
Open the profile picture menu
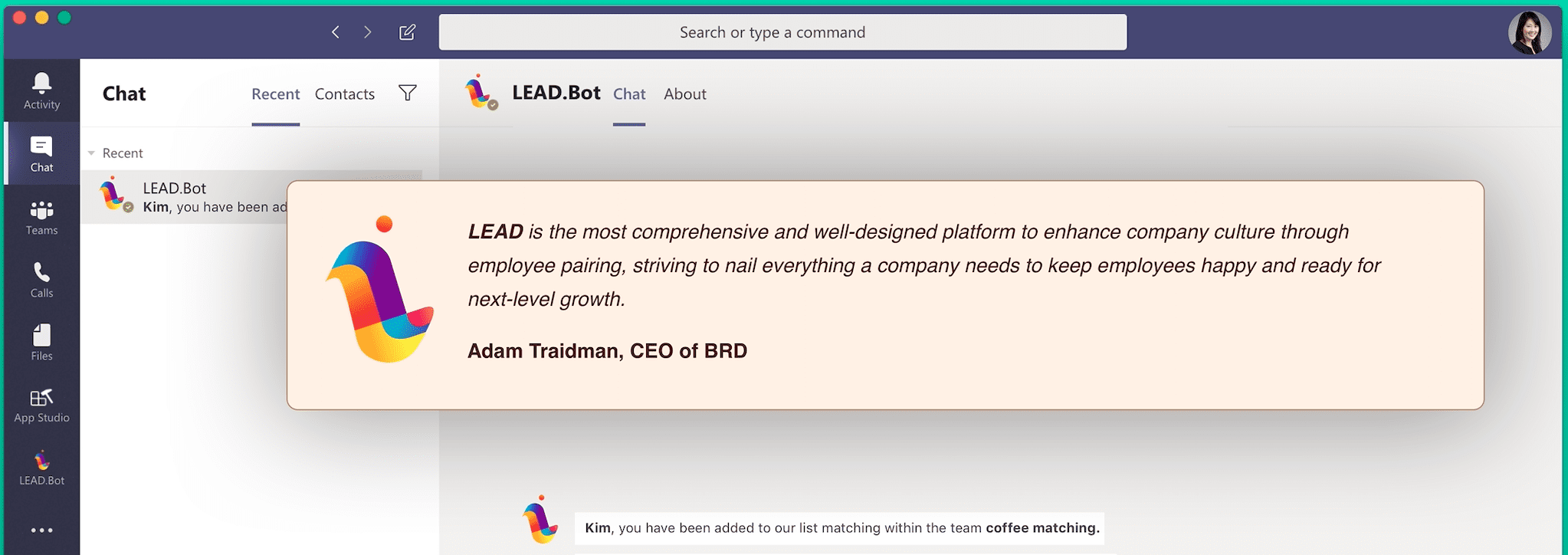[x=1529, y=32]
